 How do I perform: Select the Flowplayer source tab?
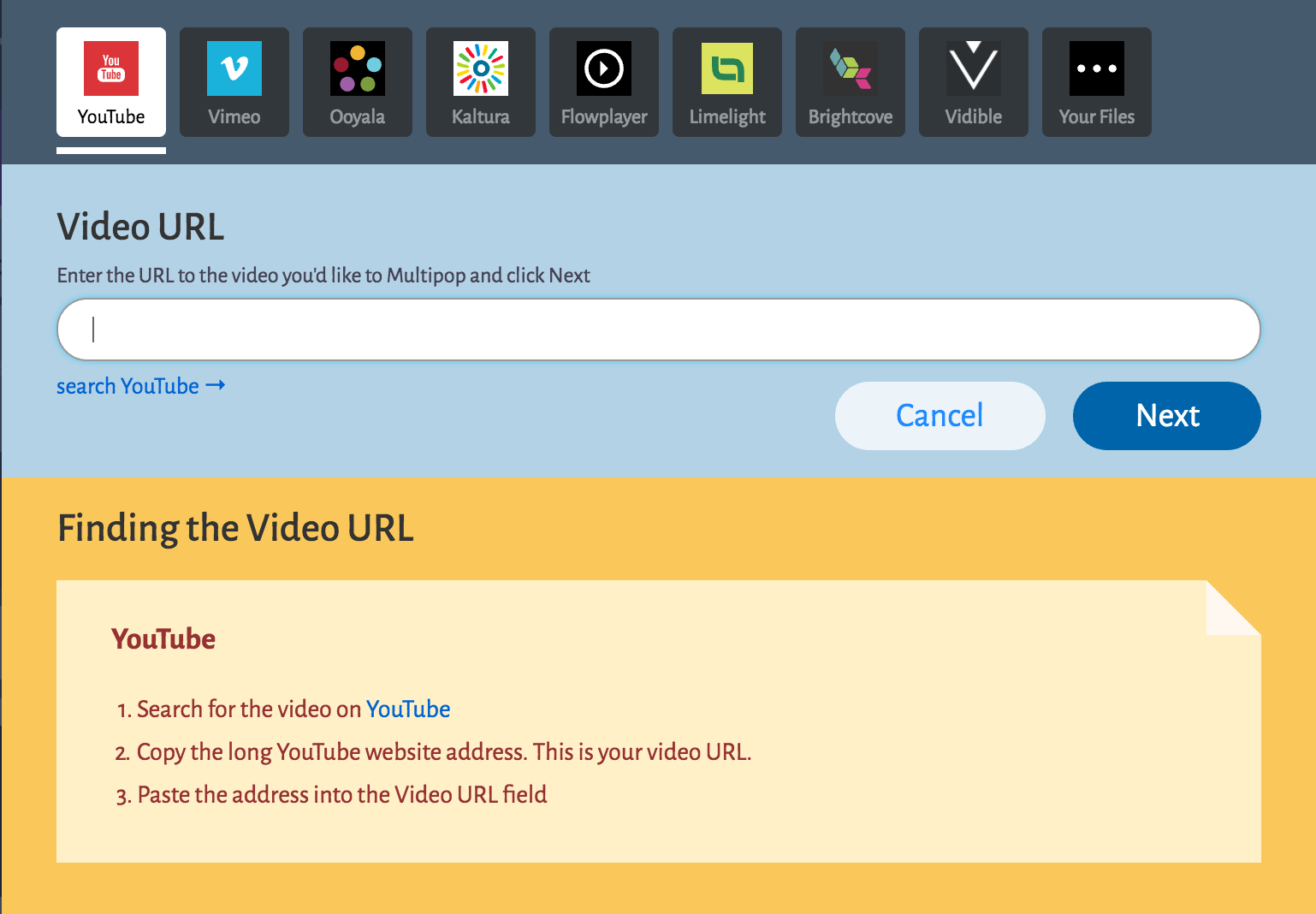(x=604, y=82)
